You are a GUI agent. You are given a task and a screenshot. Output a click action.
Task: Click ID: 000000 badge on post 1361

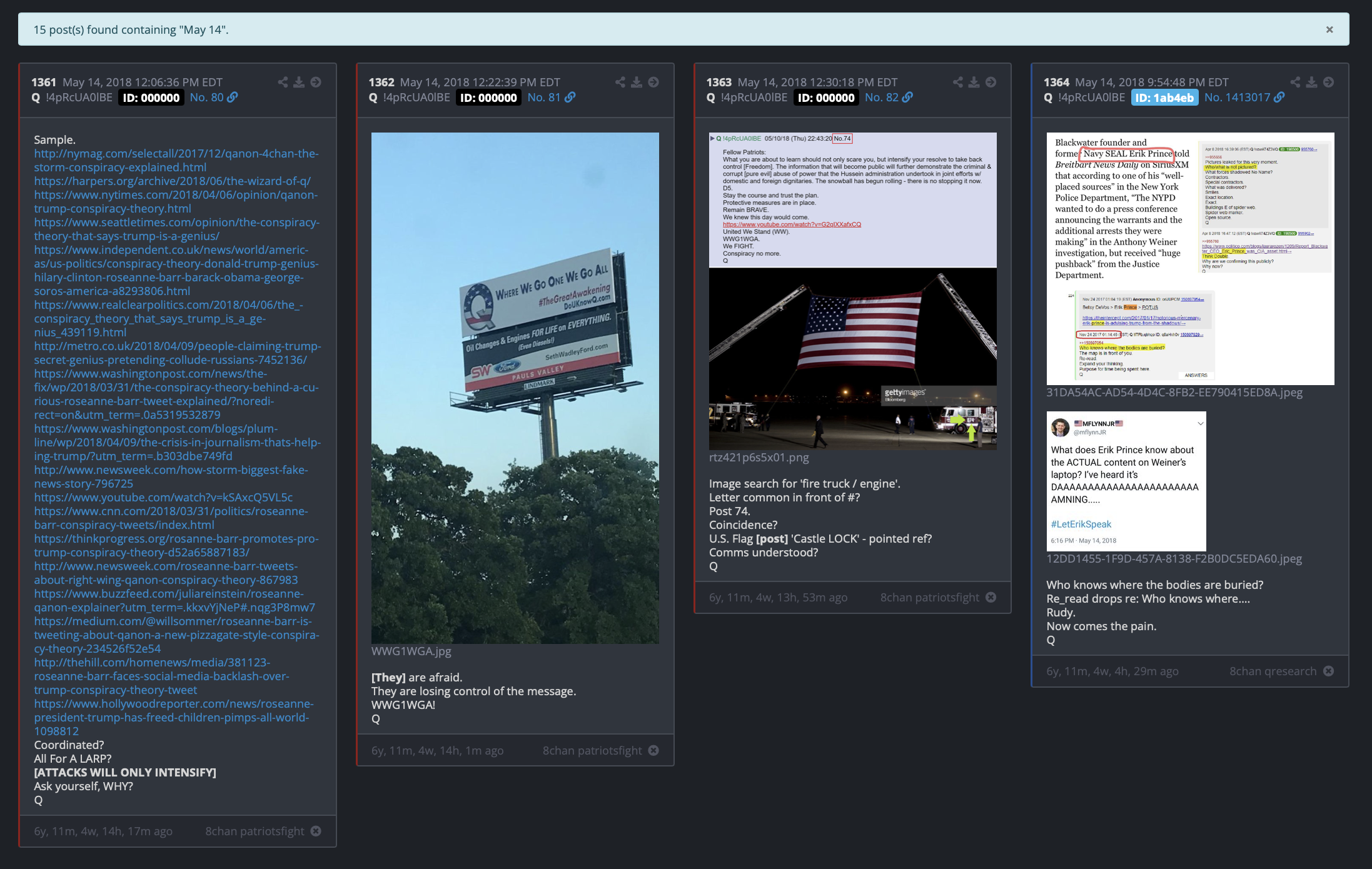click(151, 98)
